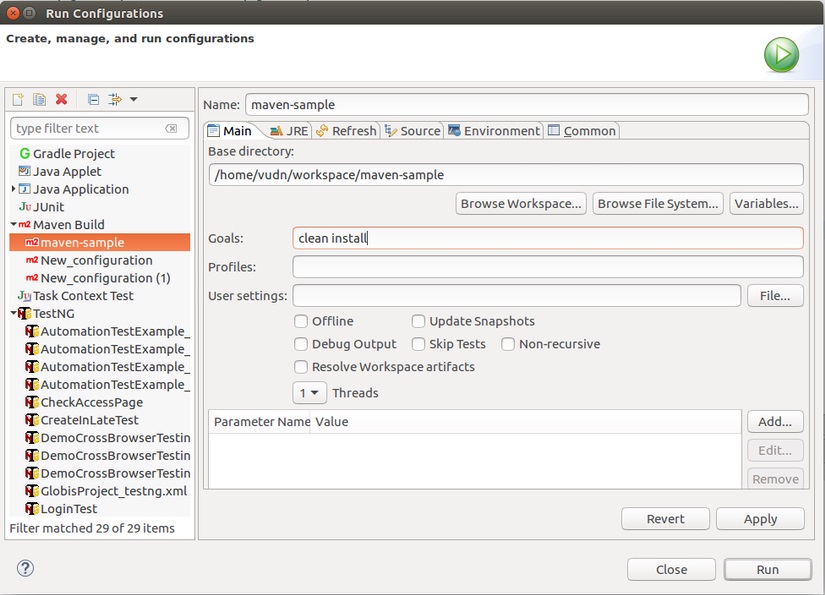This screenshot has width=825, height=595.
Task: Open help with the question mark icon
Action: click(x=26, y=568)
